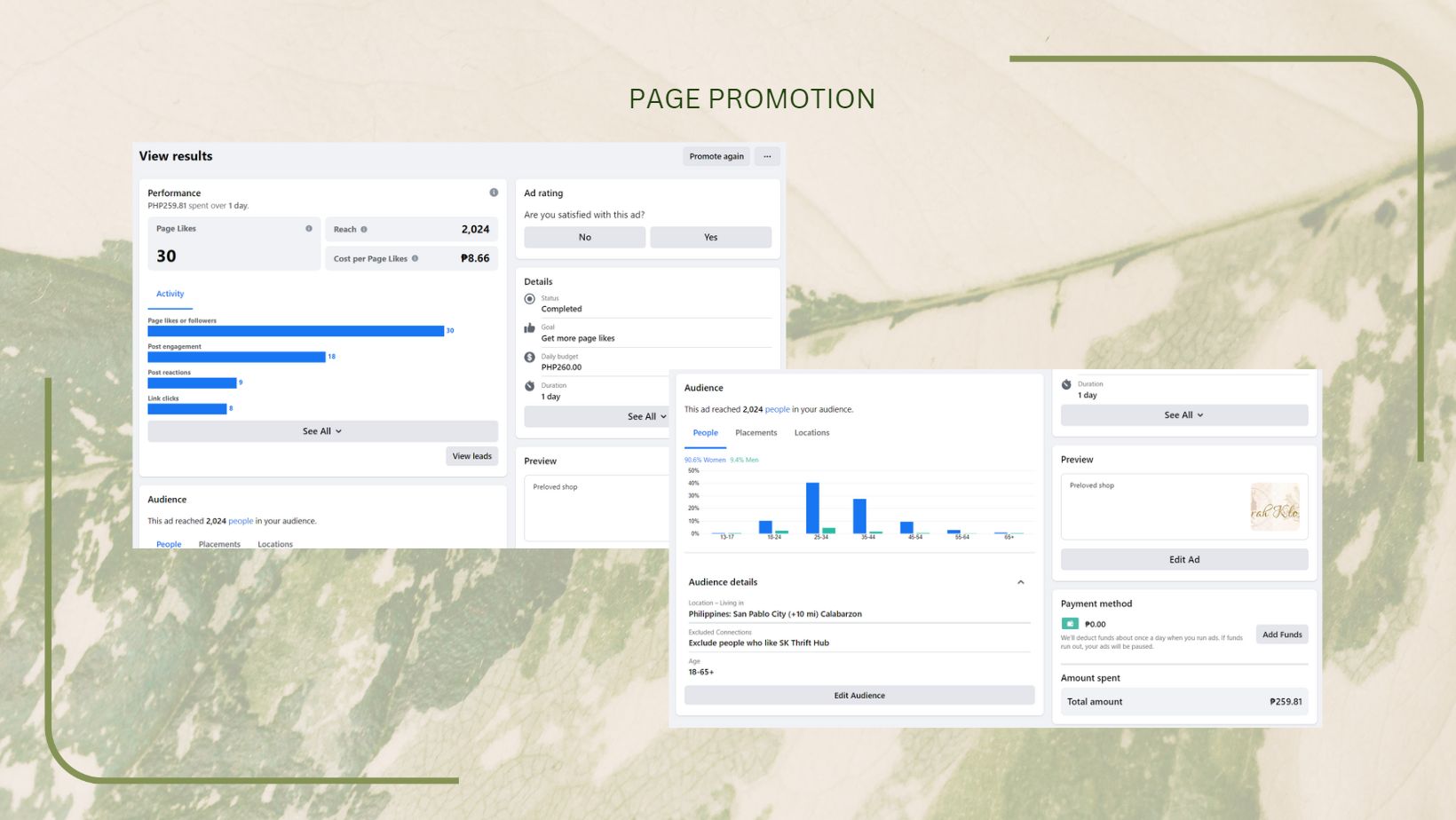Image resolution: width=1456 pixels, height=820 pixels.
Task: Click the Duration clock icon above Edit Ad panel
Action: [1066, 384]
